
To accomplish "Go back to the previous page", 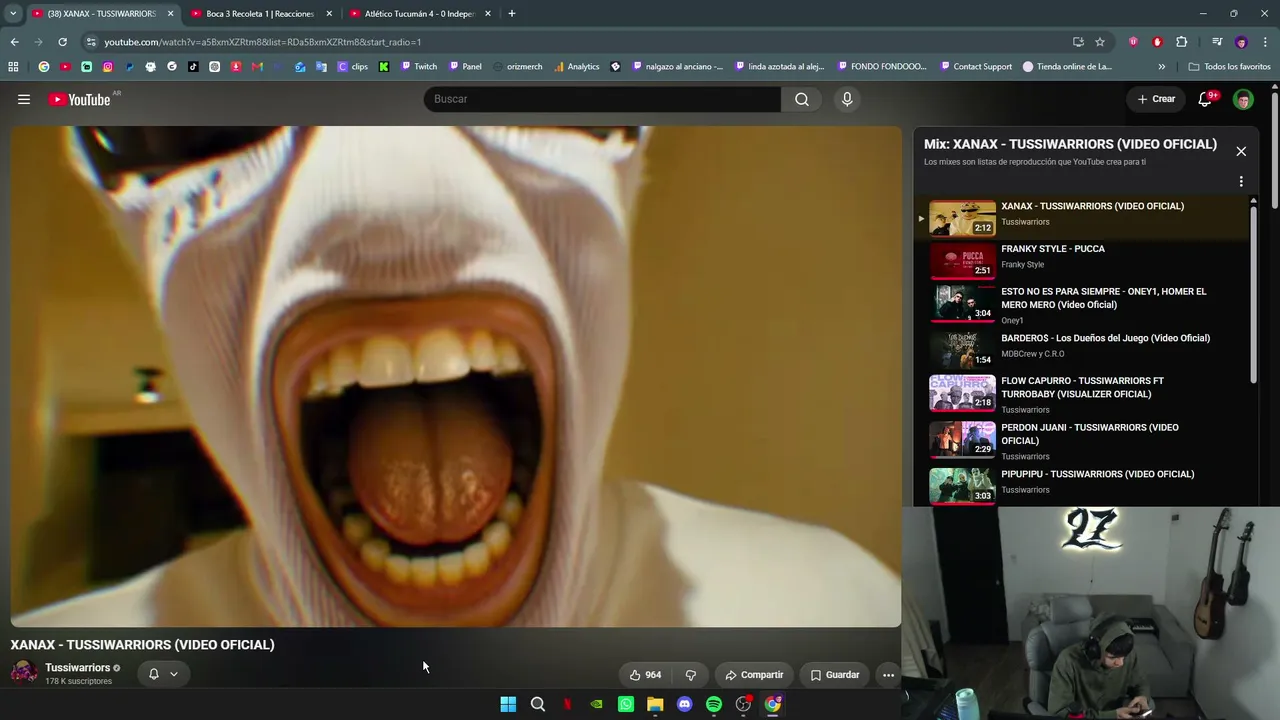I will [x=14, y=42].
